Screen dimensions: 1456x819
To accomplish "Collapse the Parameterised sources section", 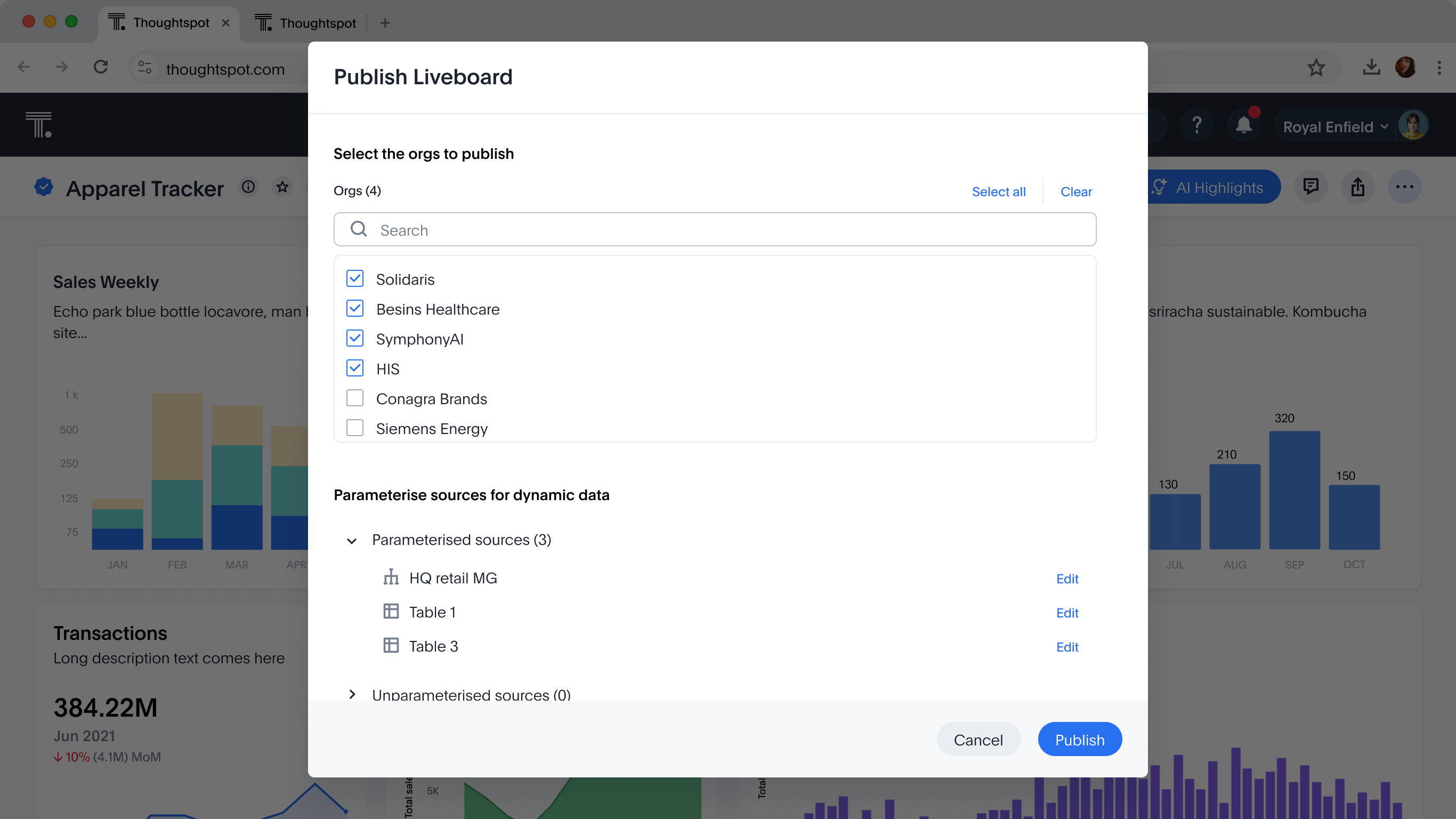I will click(352, 541).
